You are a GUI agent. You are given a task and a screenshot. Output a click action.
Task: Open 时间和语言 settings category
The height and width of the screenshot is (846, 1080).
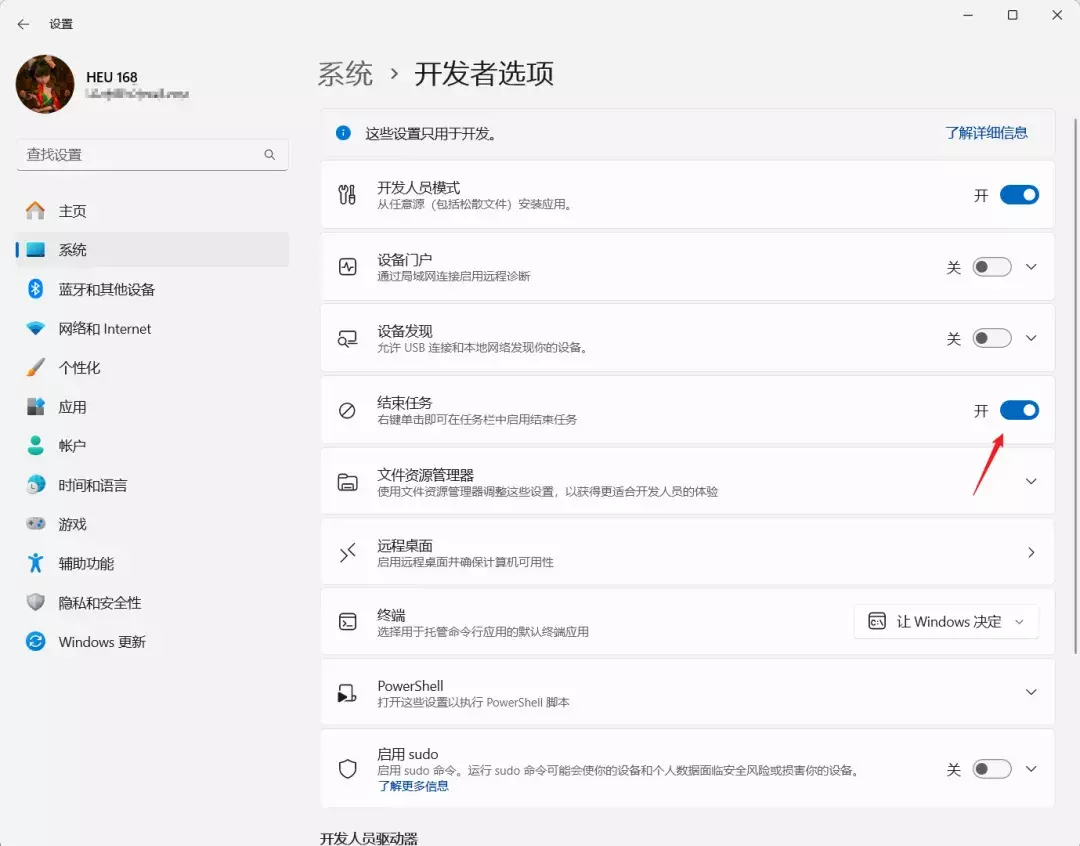93,485
